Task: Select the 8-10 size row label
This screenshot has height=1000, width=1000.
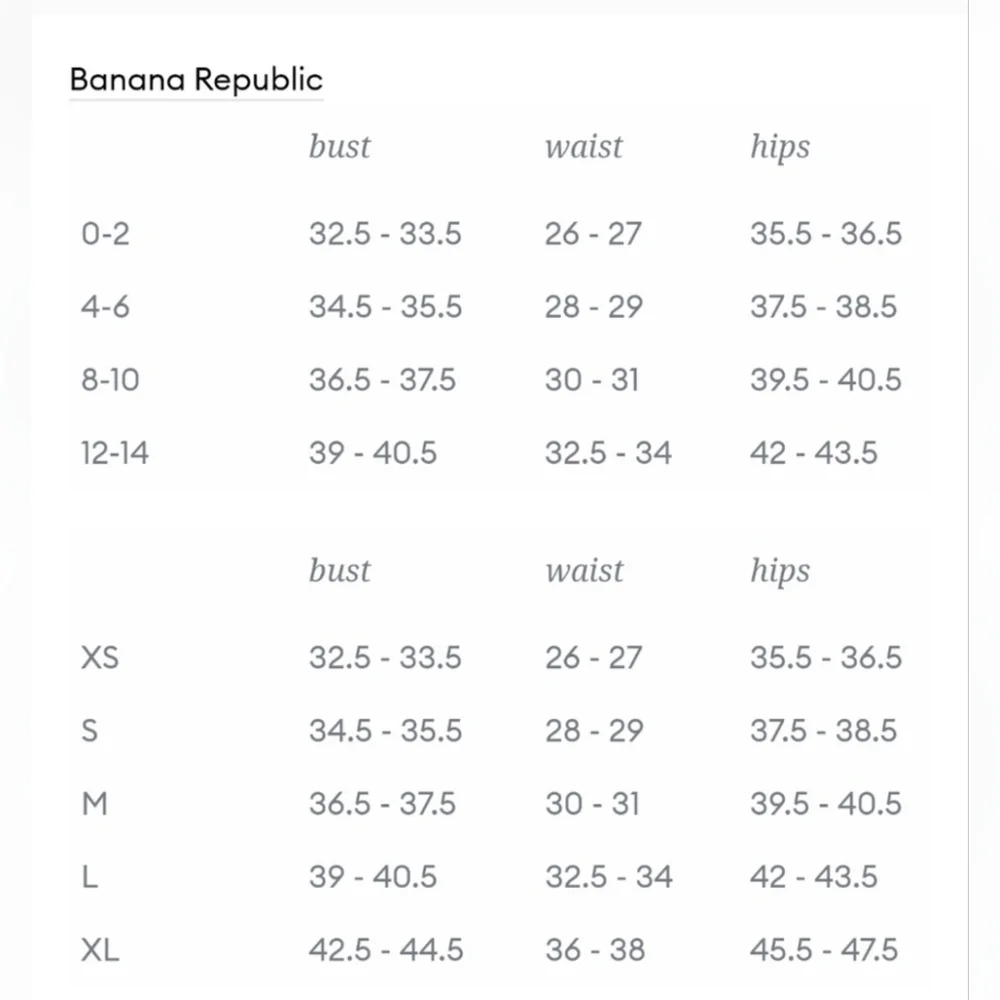Action: [x=110, y=380]
